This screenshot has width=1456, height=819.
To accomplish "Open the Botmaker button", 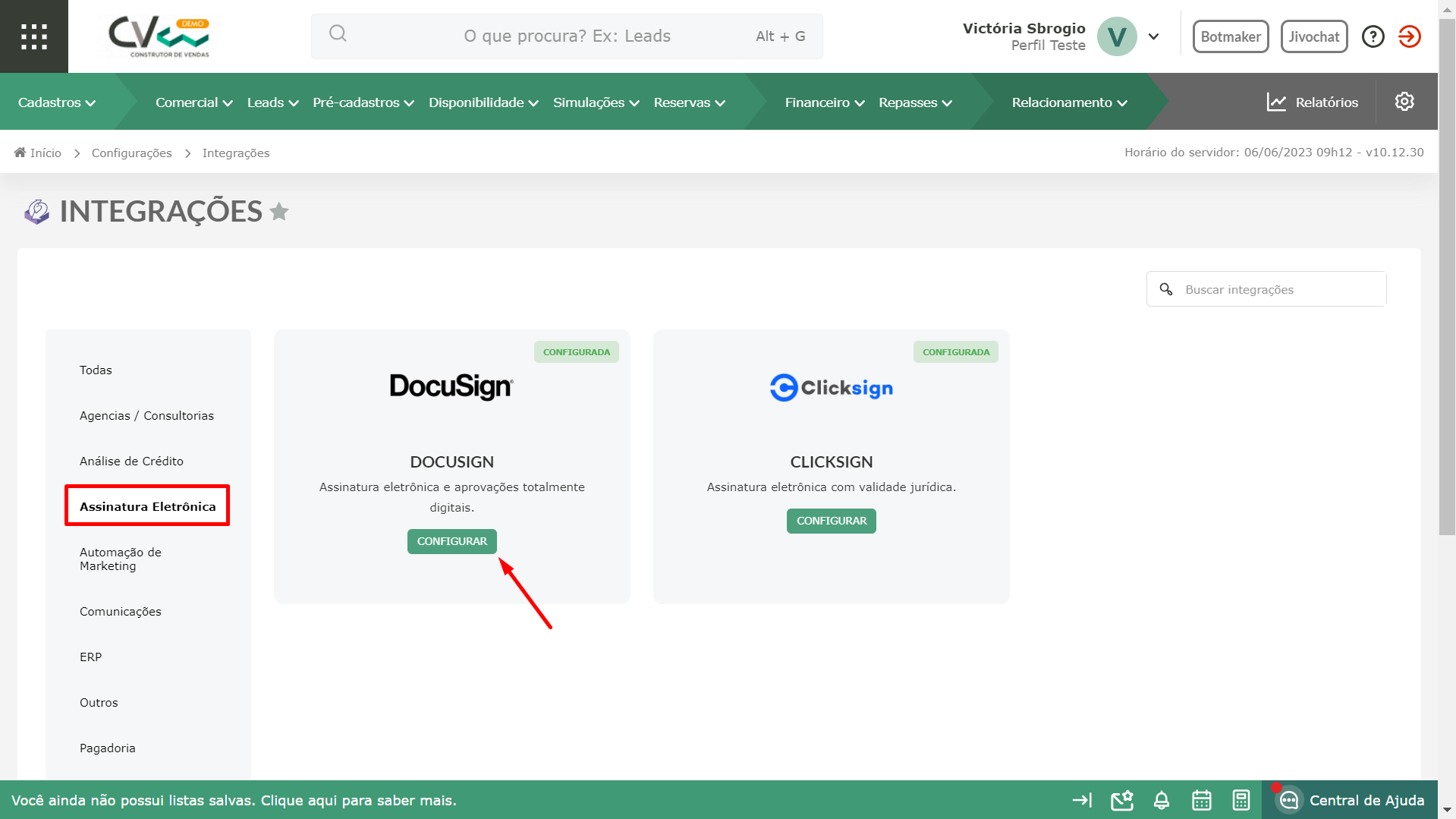I will 1231,36.
